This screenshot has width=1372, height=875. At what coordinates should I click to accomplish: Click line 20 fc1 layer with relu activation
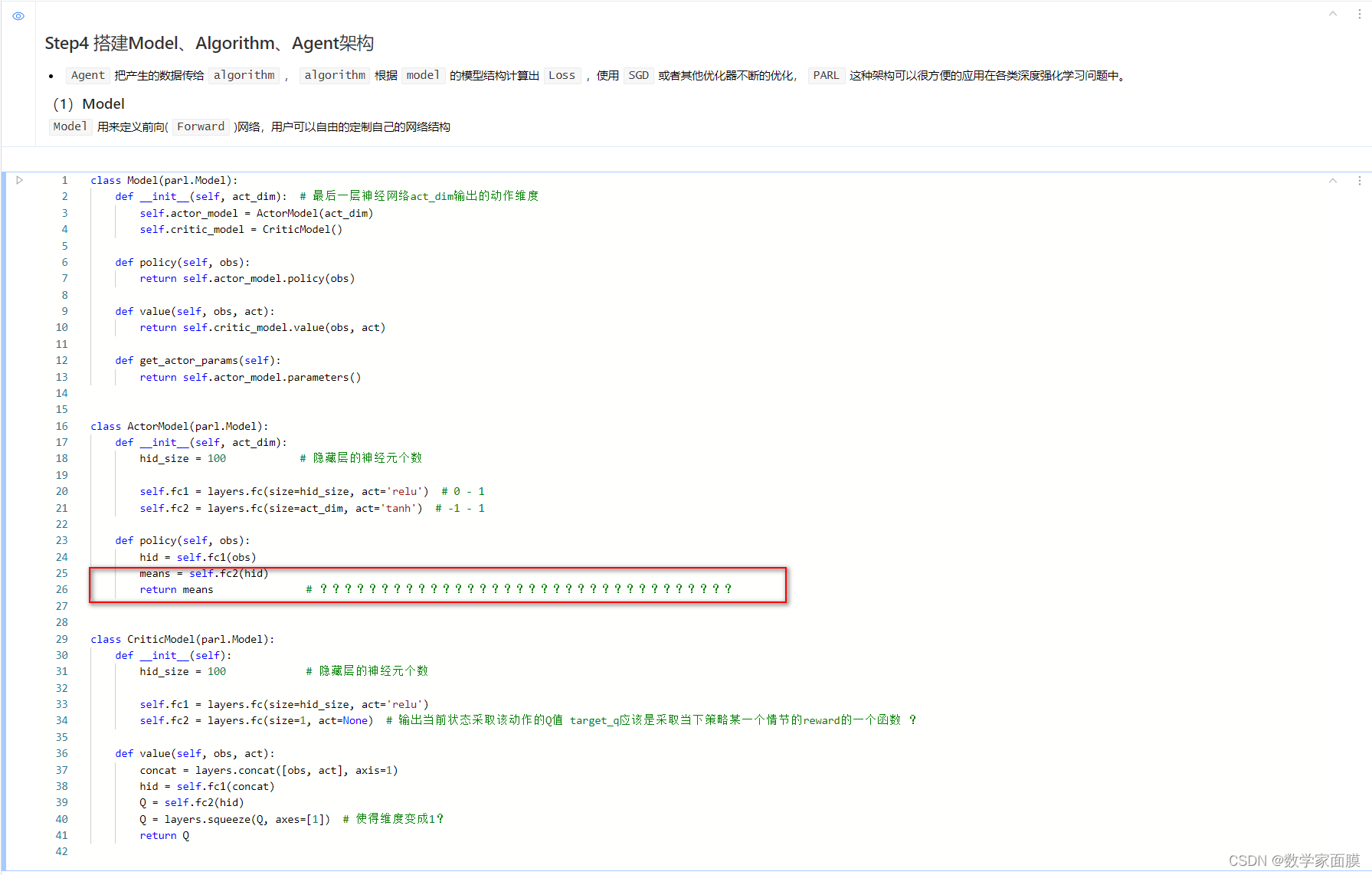(x=284, y=491)
